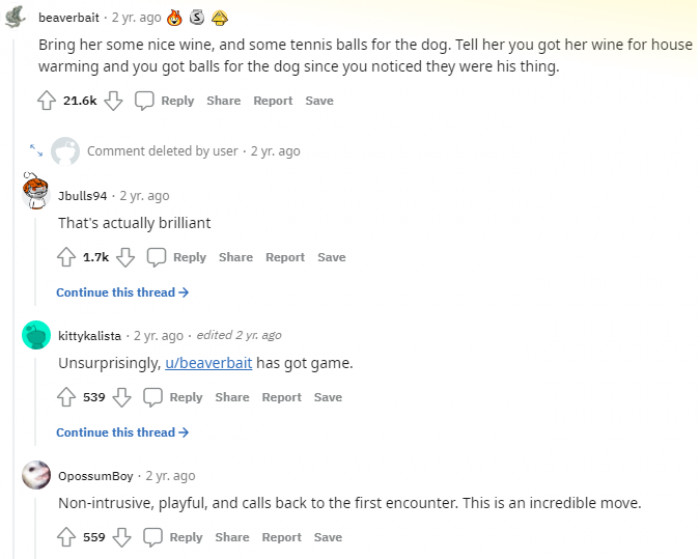Continue this thread under Jbulls94's comment
700x559 pixels.
[122, 292]
